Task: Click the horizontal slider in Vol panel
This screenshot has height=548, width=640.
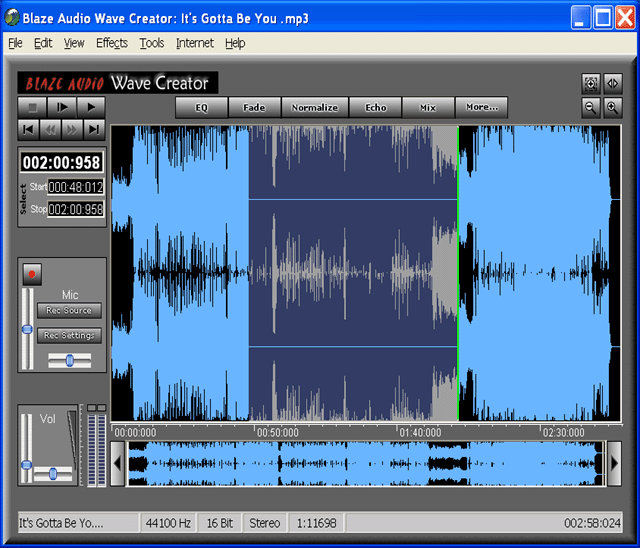Action: click(53, 474)
